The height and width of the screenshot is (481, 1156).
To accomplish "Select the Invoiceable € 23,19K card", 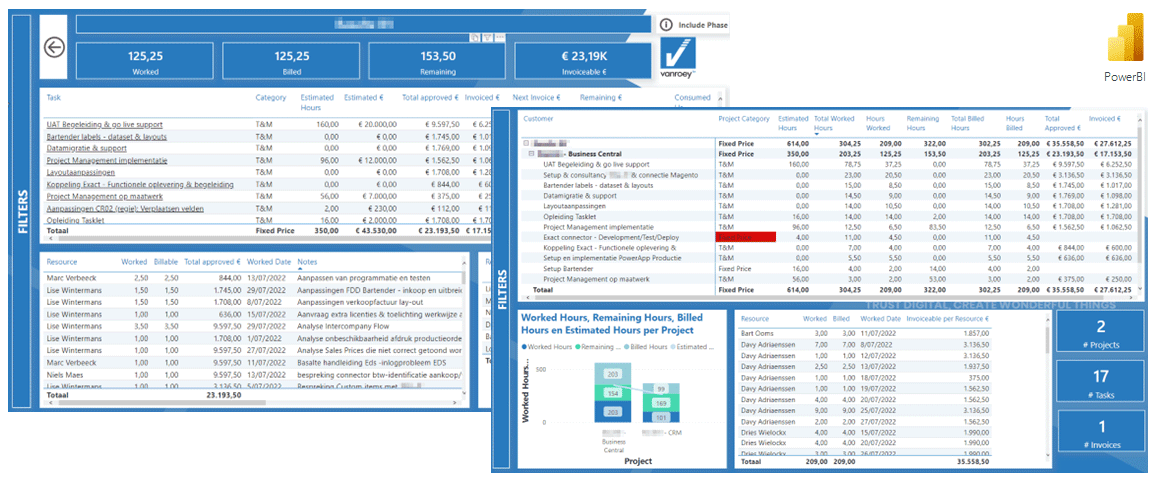I will click(x=583, y=61).
